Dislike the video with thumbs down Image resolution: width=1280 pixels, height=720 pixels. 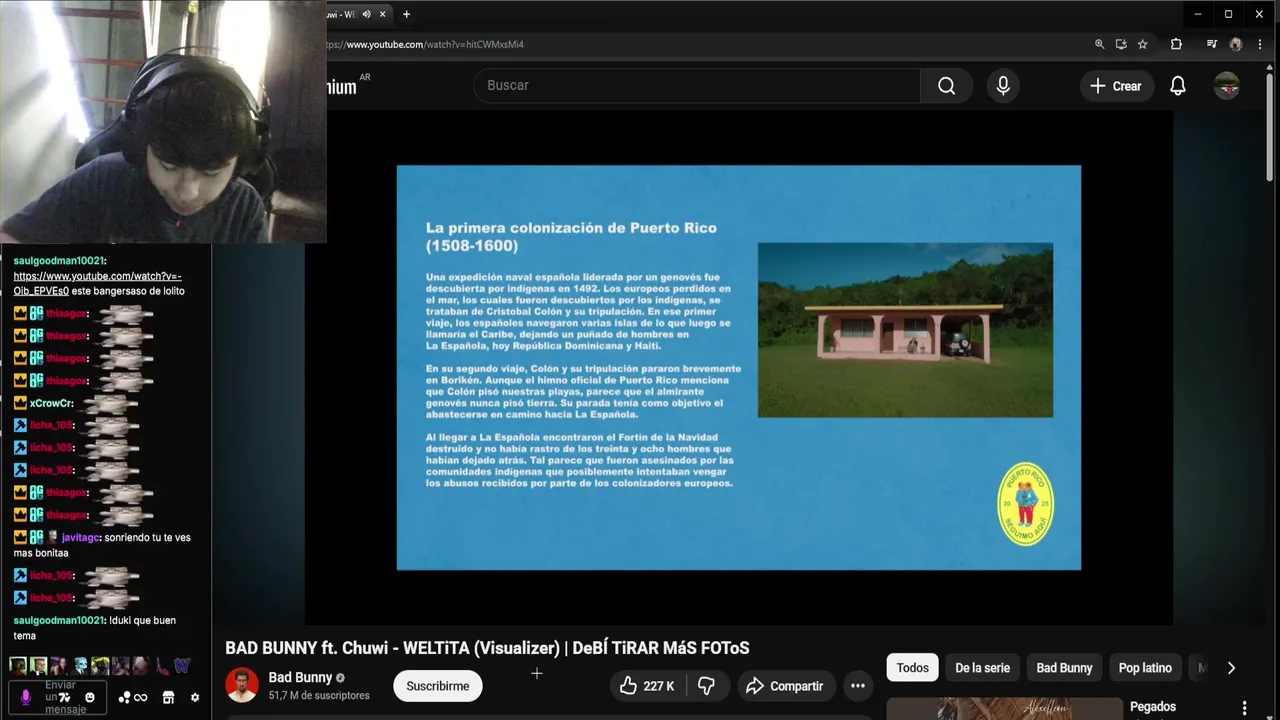(706, 686)
